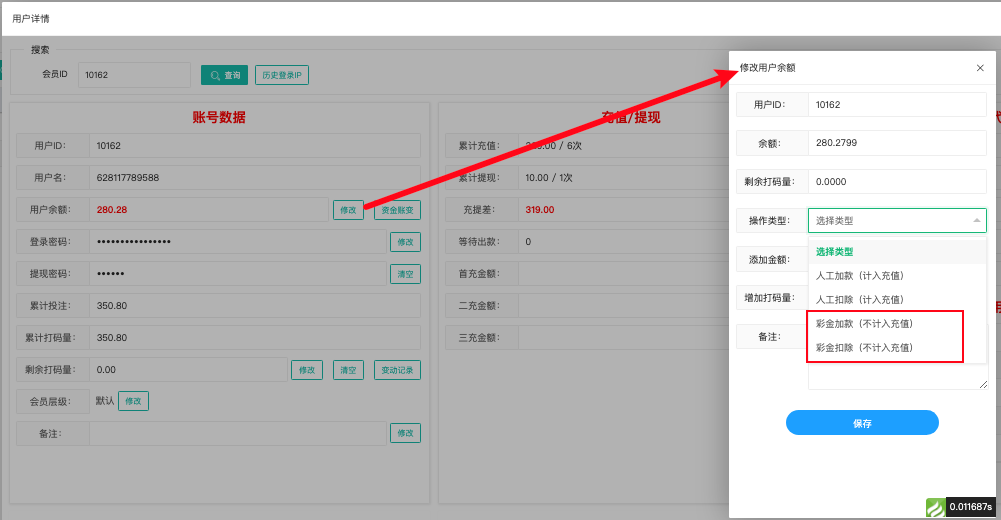Open the 历史登录IP button
Image resolution: width=1001 pixels, height=520 pixels.
point(282,75)
